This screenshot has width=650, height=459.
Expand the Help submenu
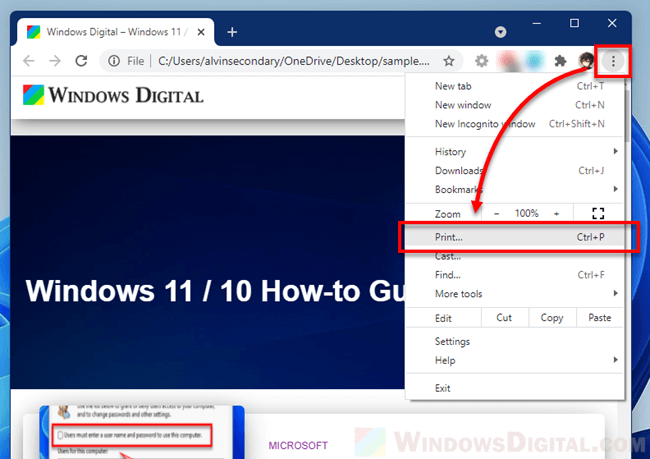(x=514, y=360)
